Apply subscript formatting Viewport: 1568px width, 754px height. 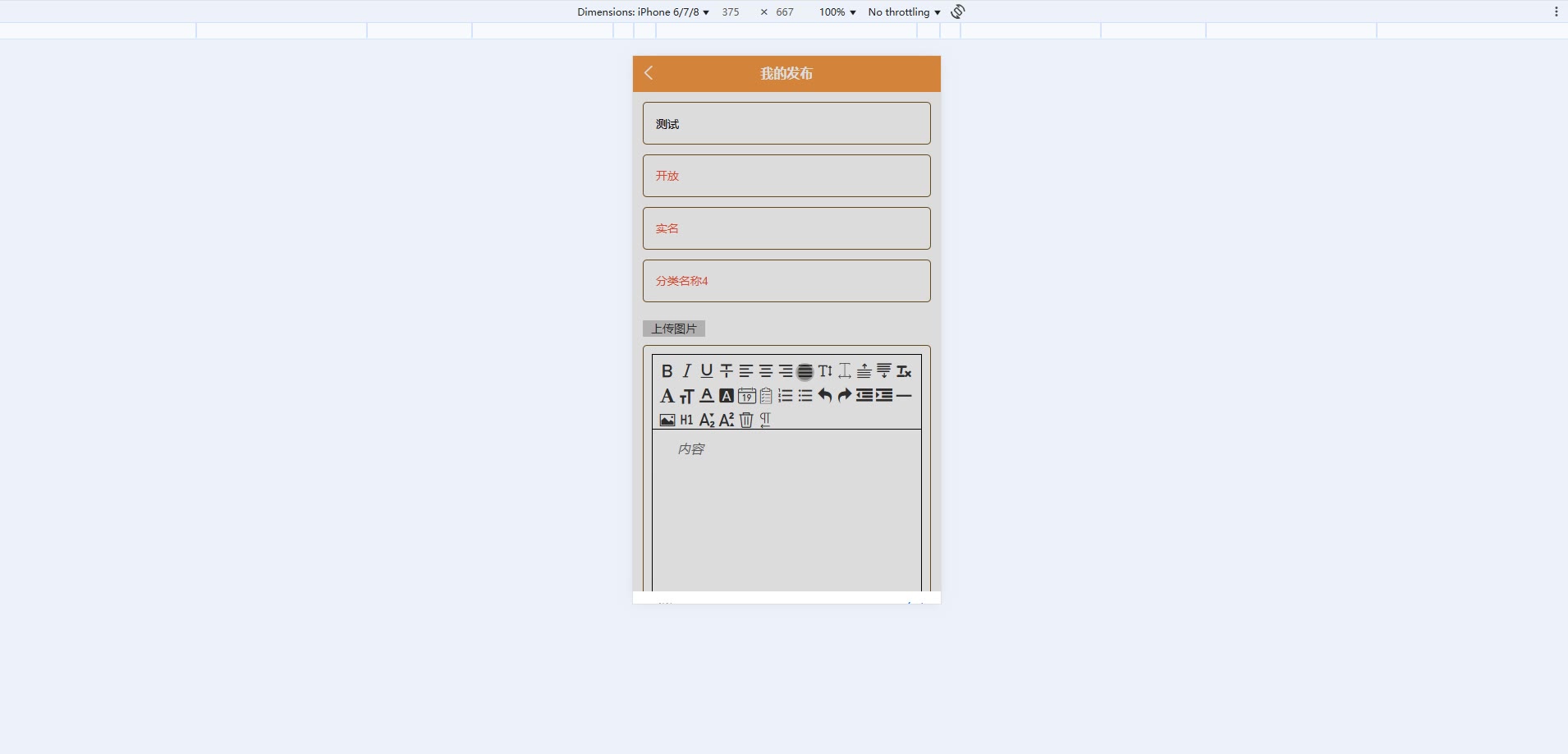707,420
